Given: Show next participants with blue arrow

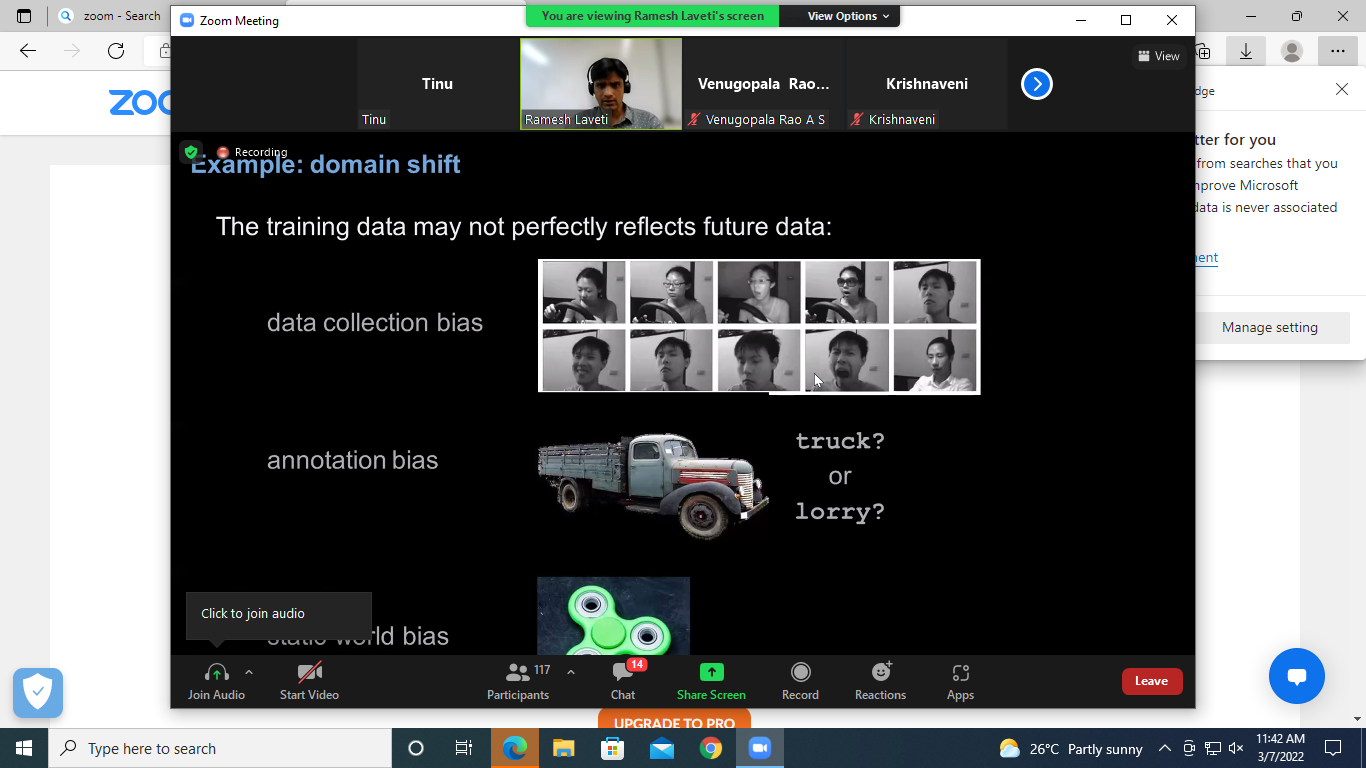Looking at the screenshot, I should [x=1037, y=84].
